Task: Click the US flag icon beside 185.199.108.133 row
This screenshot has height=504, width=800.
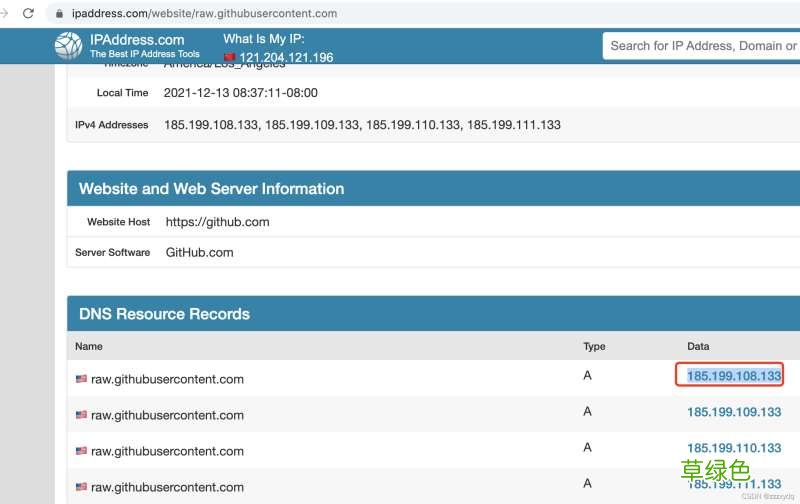Action: (x=81, y=379)
